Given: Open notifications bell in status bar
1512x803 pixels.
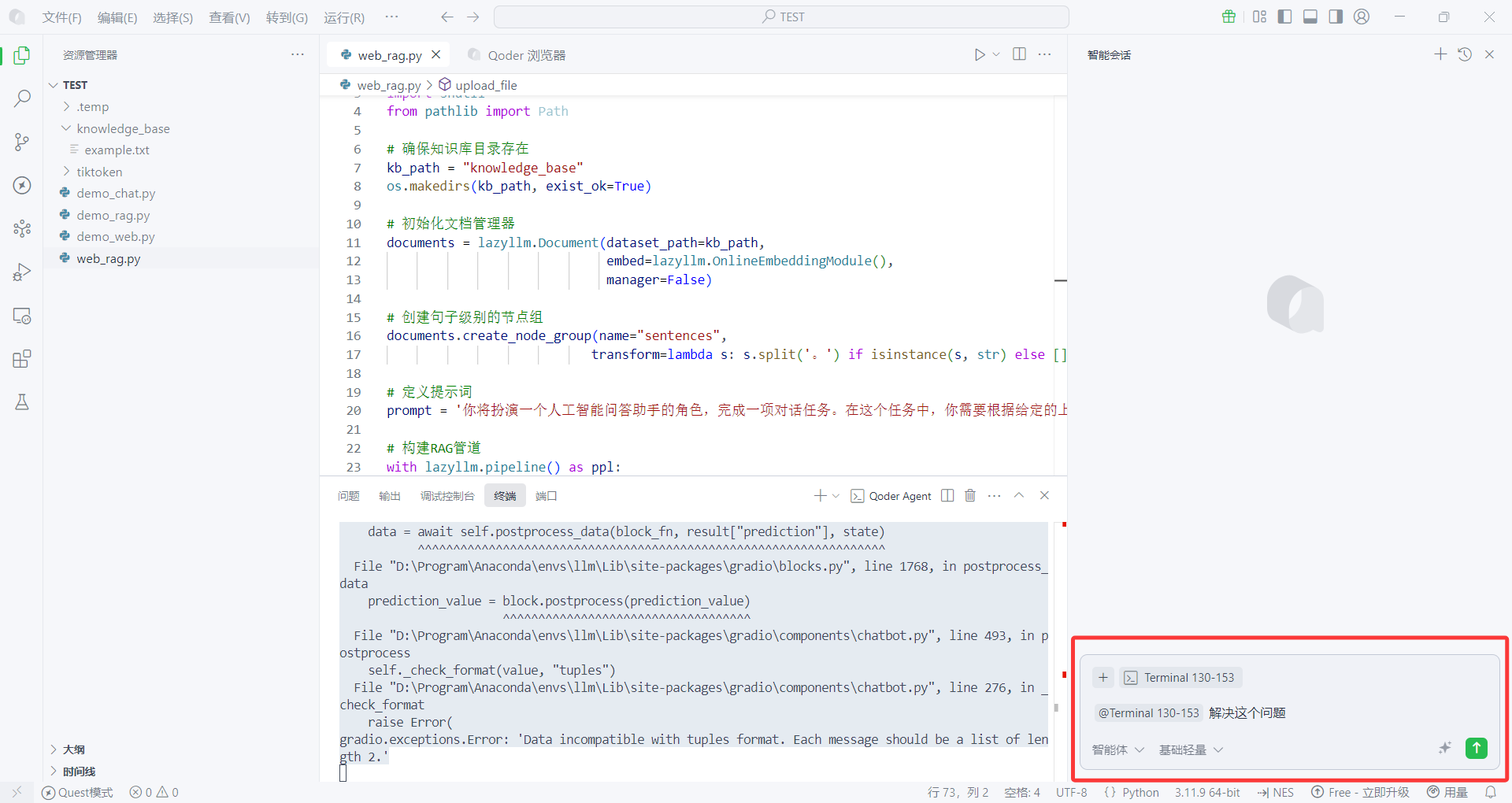Looking at the screenshot, I should pyautogui.click(x=1491, y=792).
